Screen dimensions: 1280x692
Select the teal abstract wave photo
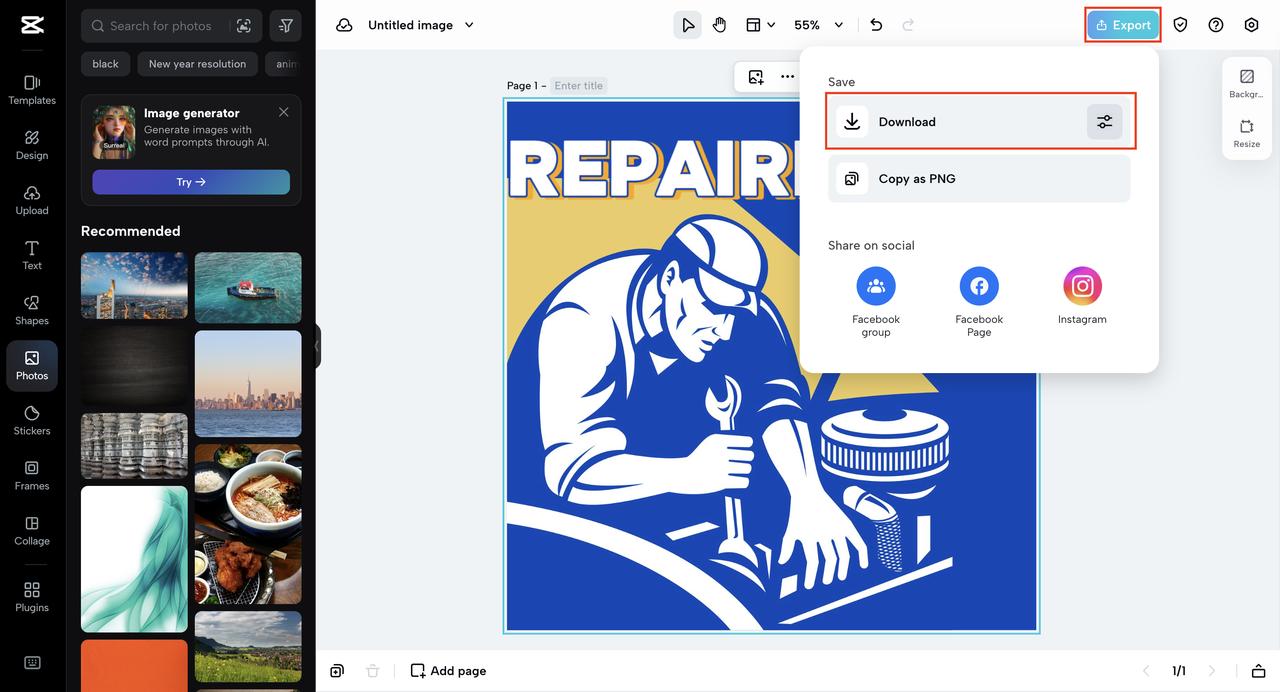tap(134, 559)
